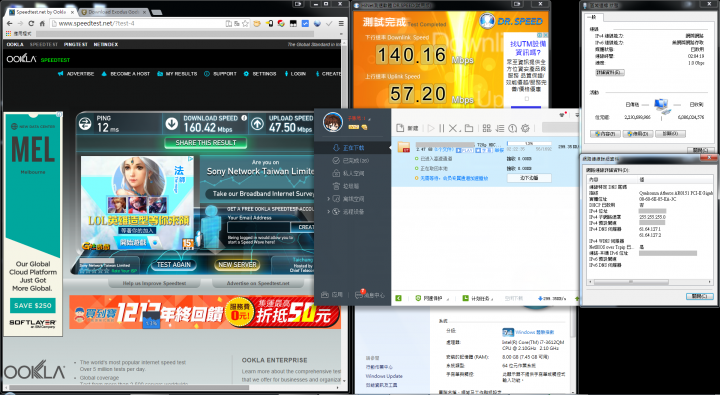Open the MY RESULTS page

pos(177,73)
